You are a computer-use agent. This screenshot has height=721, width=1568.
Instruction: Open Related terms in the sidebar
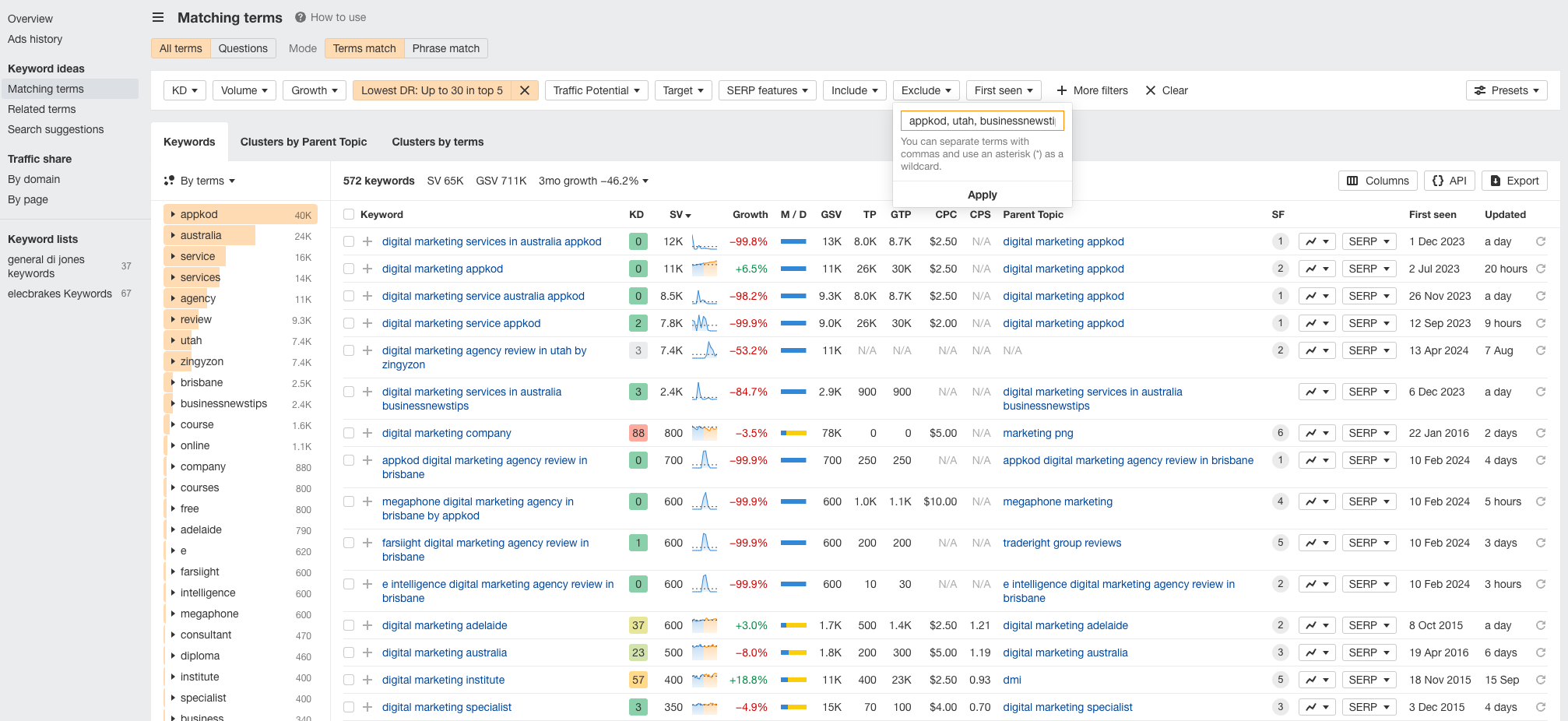[42, 109]
